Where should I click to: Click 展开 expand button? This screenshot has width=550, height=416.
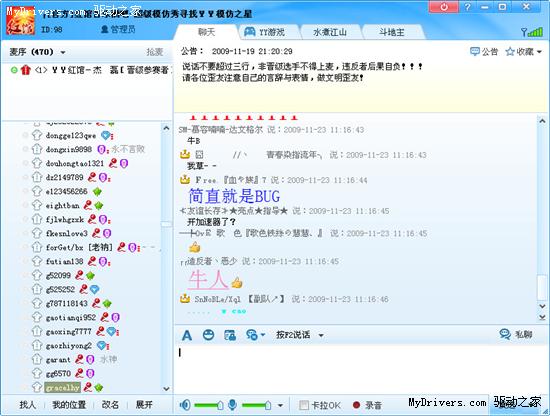(144, 404)
